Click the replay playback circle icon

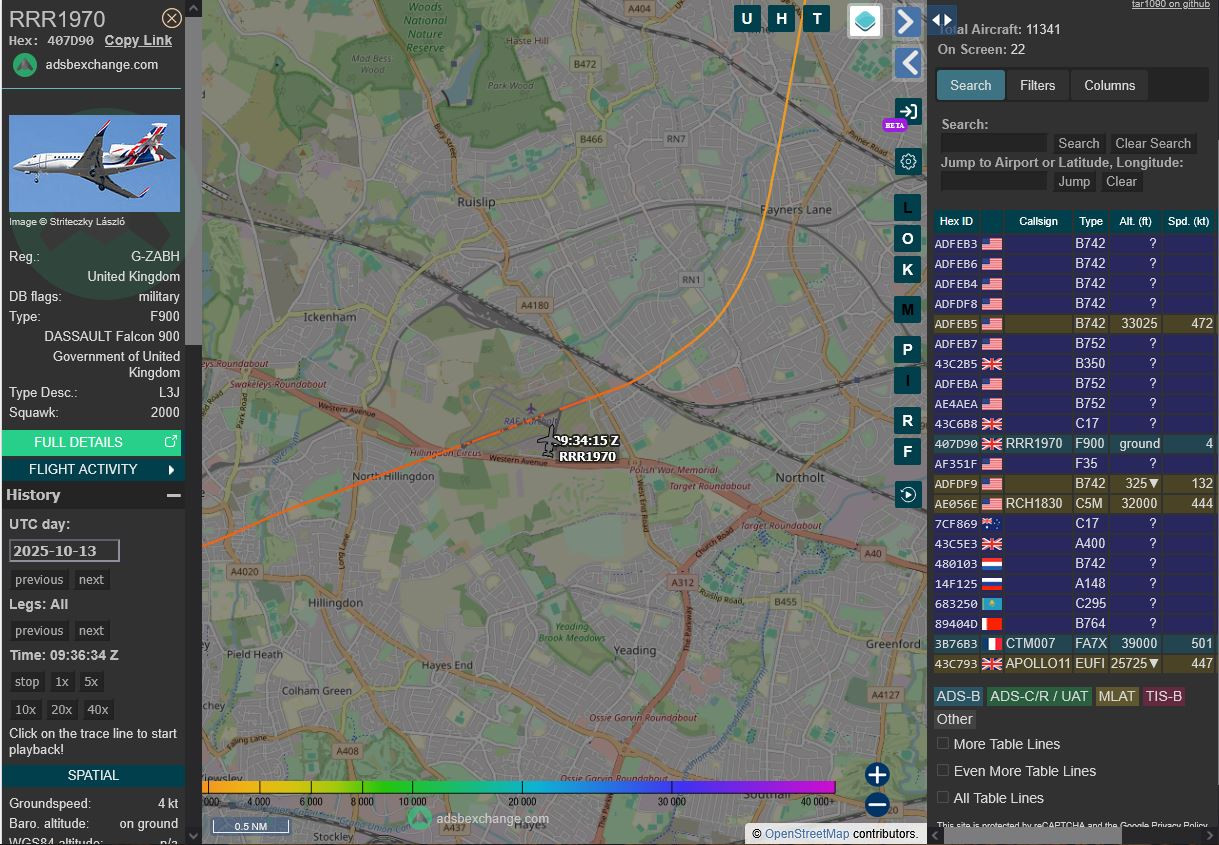908,494
